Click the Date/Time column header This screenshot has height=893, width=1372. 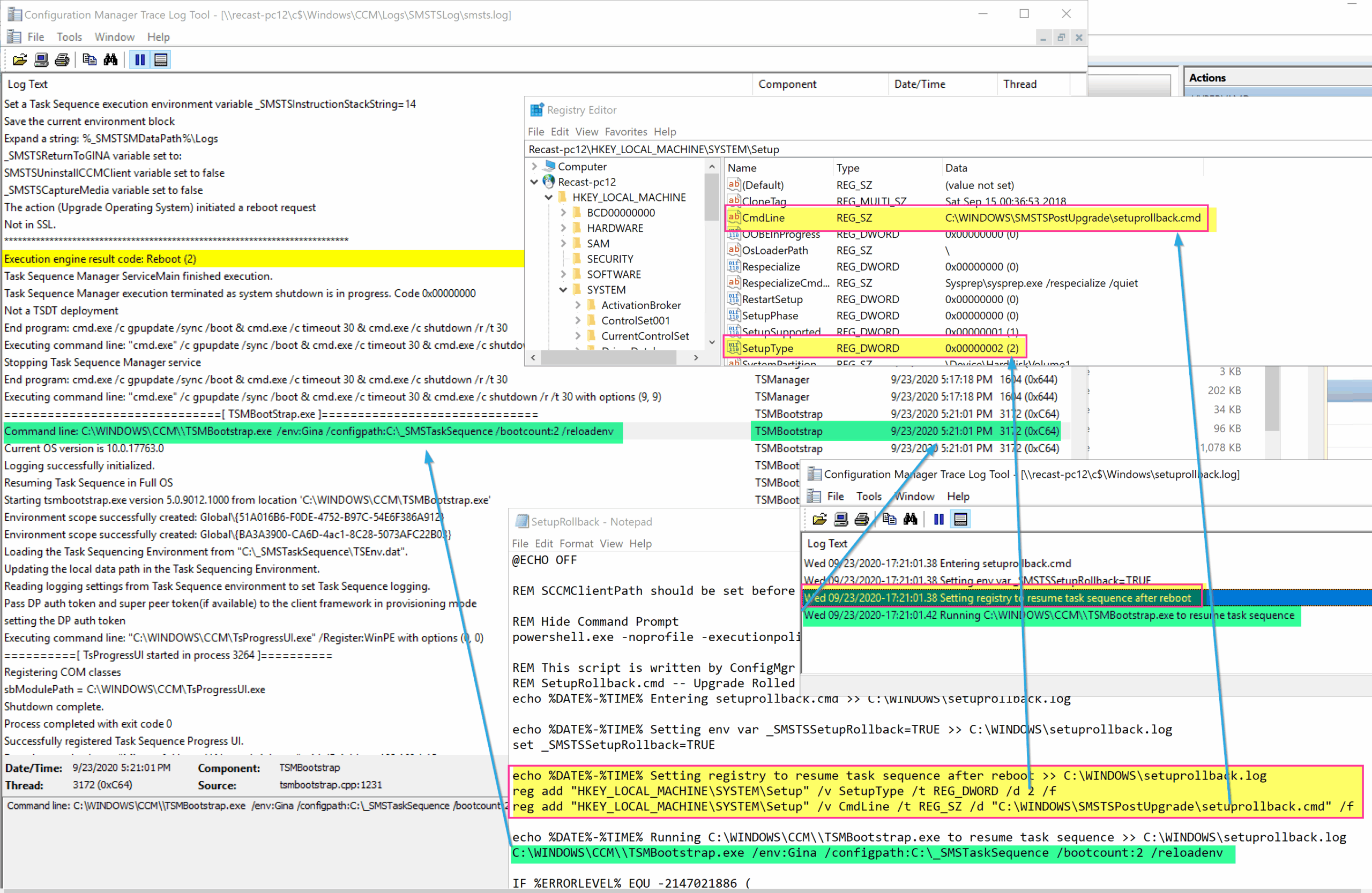pos(920,84)
